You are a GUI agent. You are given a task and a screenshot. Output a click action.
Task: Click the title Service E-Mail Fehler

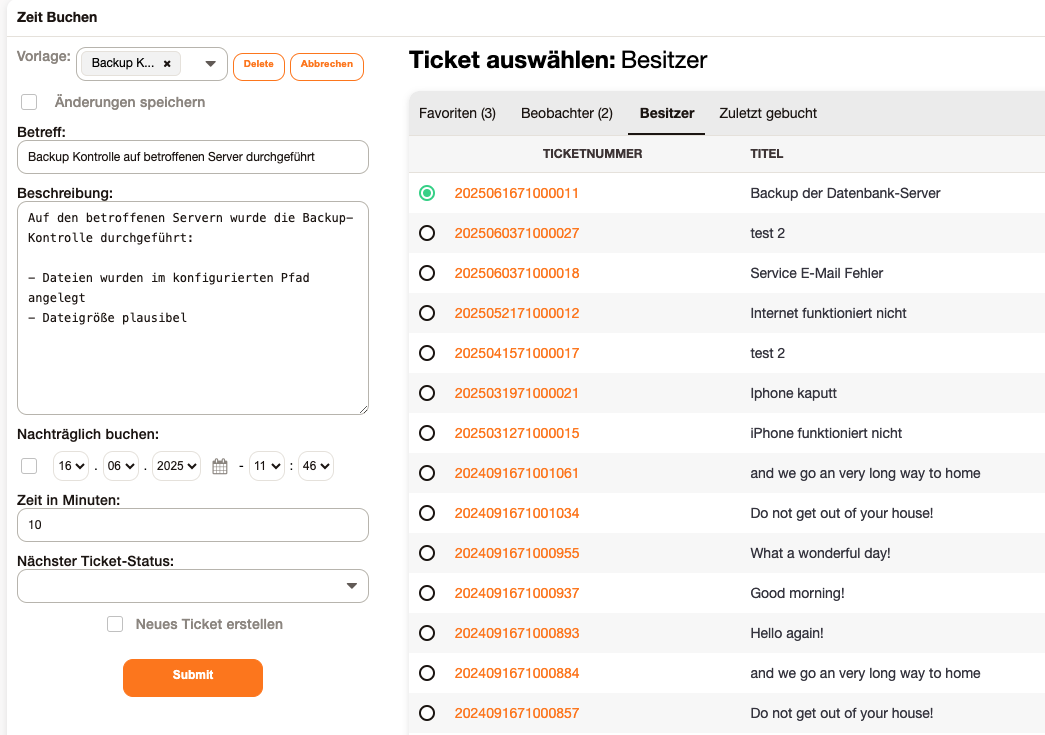tap(816, 273)
